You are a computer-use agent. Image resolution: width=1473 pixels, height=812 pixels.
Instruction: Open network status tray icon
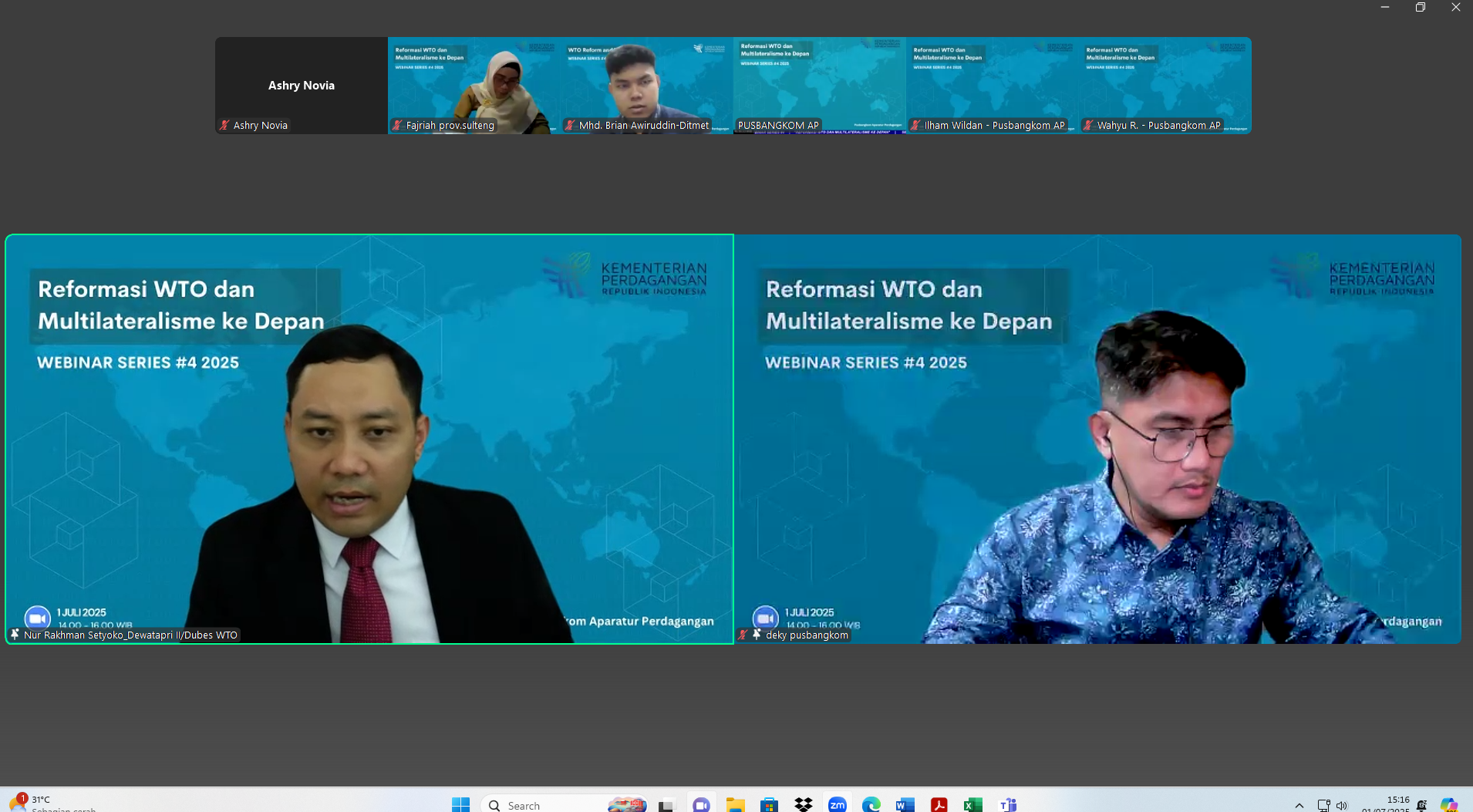1324,805
